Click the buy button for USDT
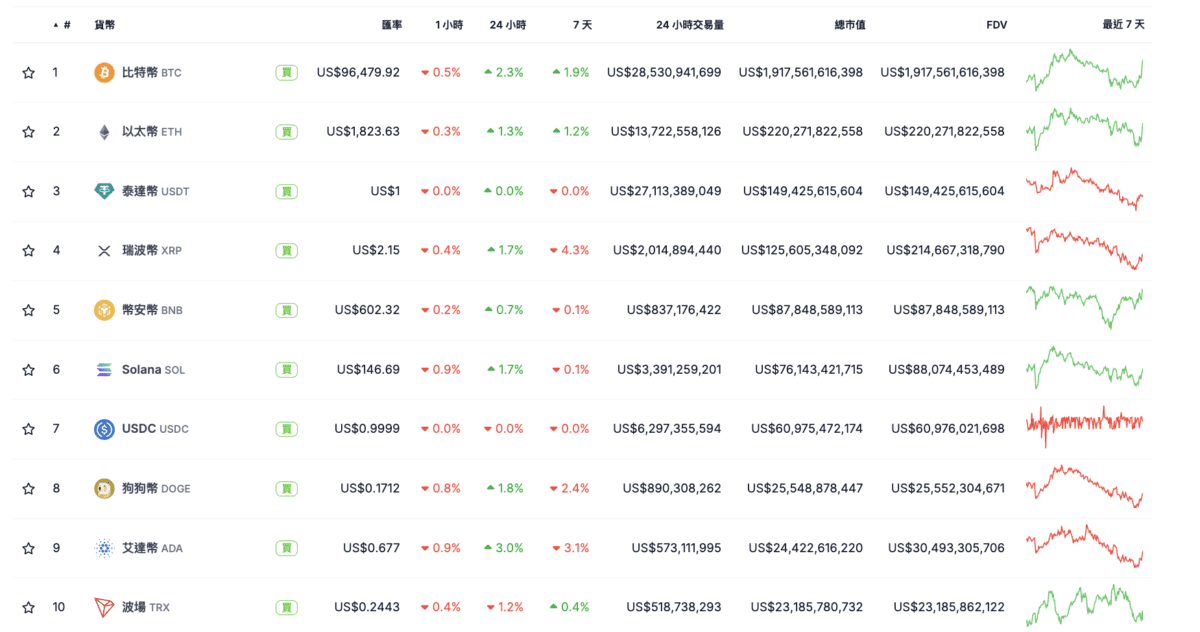The image size is (1200, 632). click(287, 191)
